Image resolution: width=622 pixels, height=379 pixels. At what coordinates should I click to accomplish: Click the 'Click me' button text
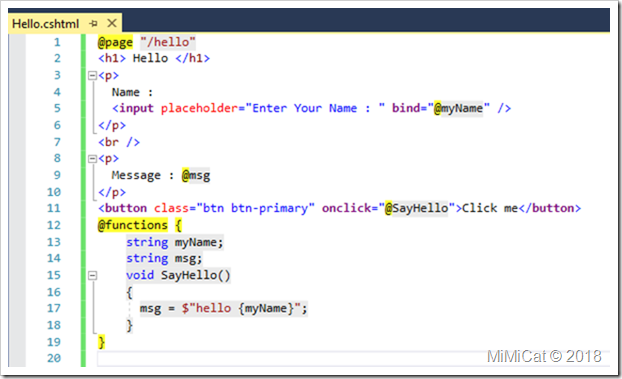[x=490, y=208]
